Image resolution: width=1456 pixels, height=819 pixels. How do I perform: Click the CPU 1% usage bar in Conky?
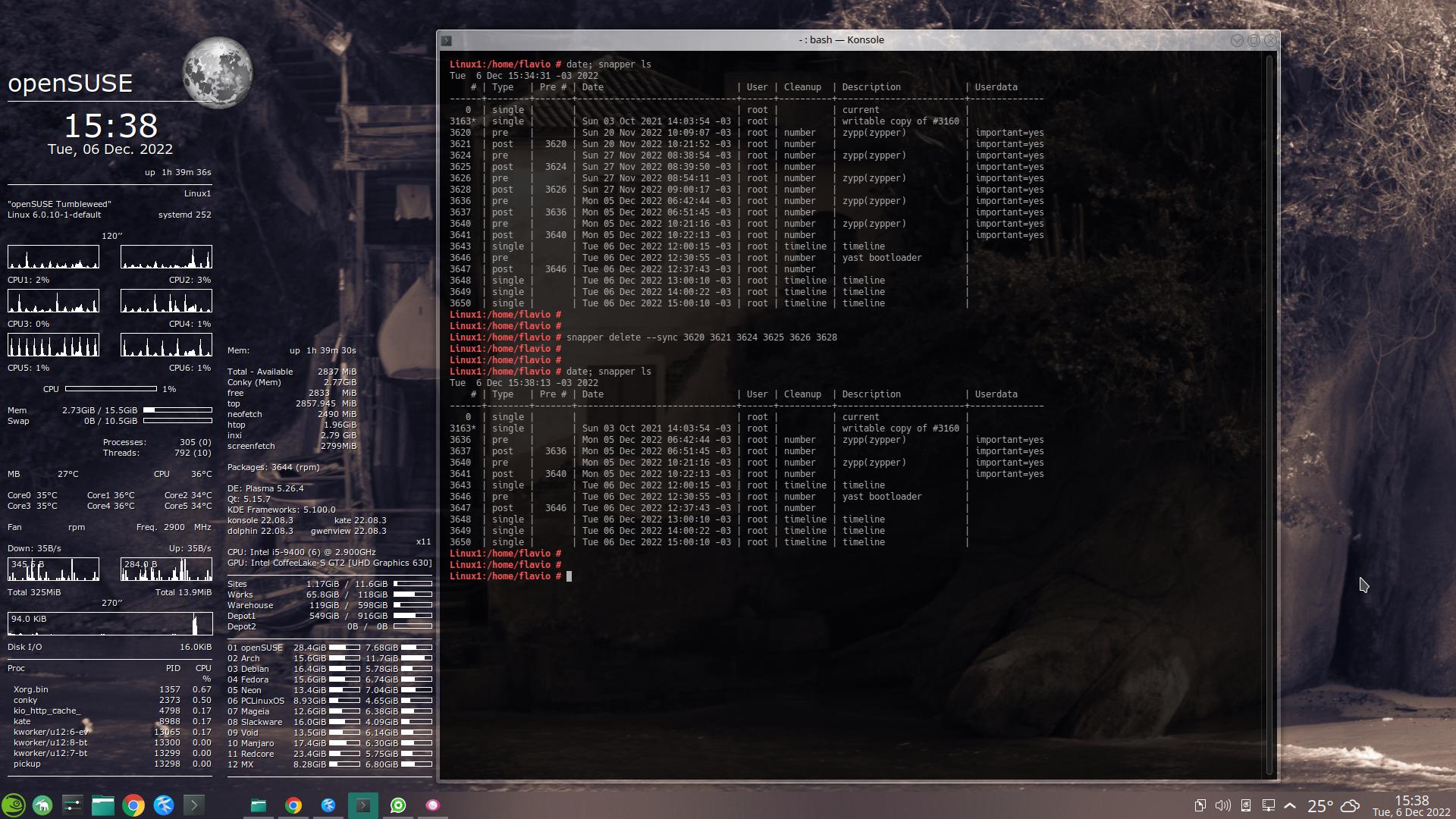111,389
